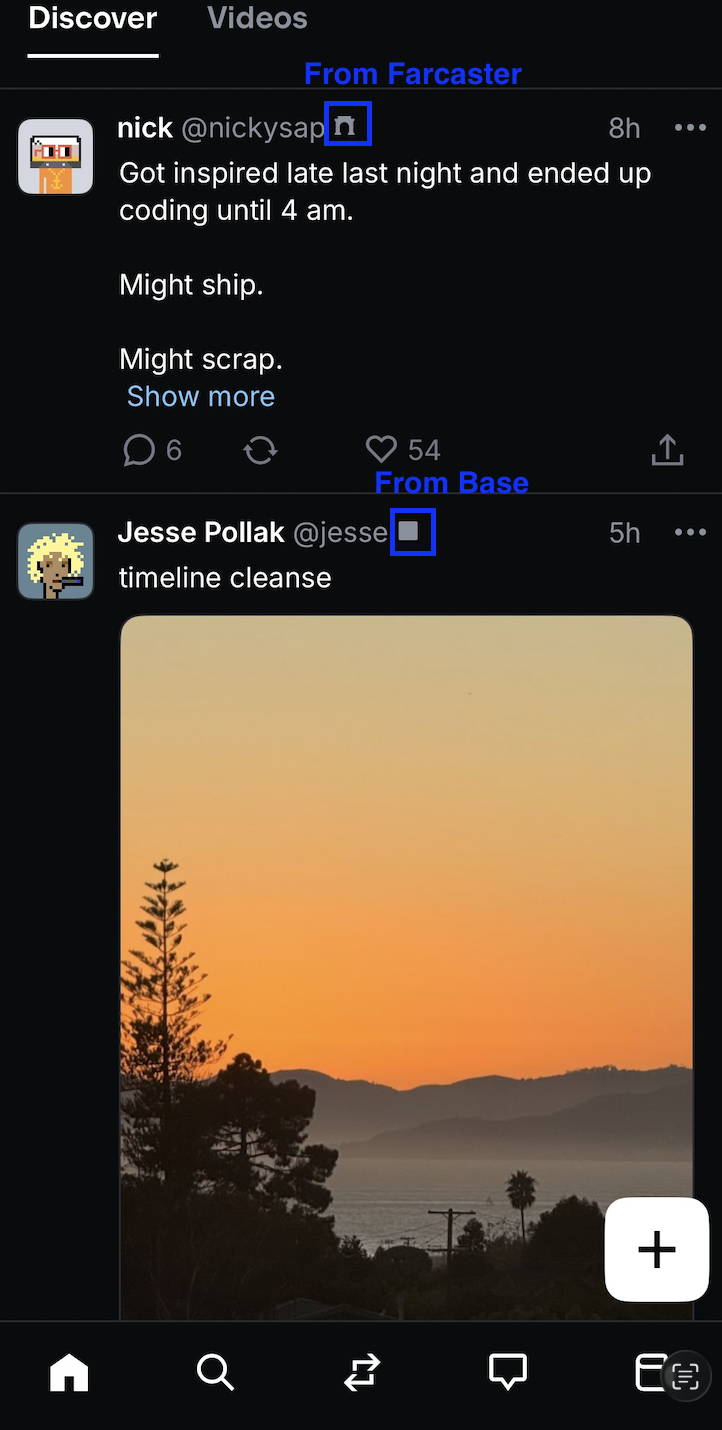Open the @nickysap handle link
This screenshot has width=722, height=1430.
[253, 128]
